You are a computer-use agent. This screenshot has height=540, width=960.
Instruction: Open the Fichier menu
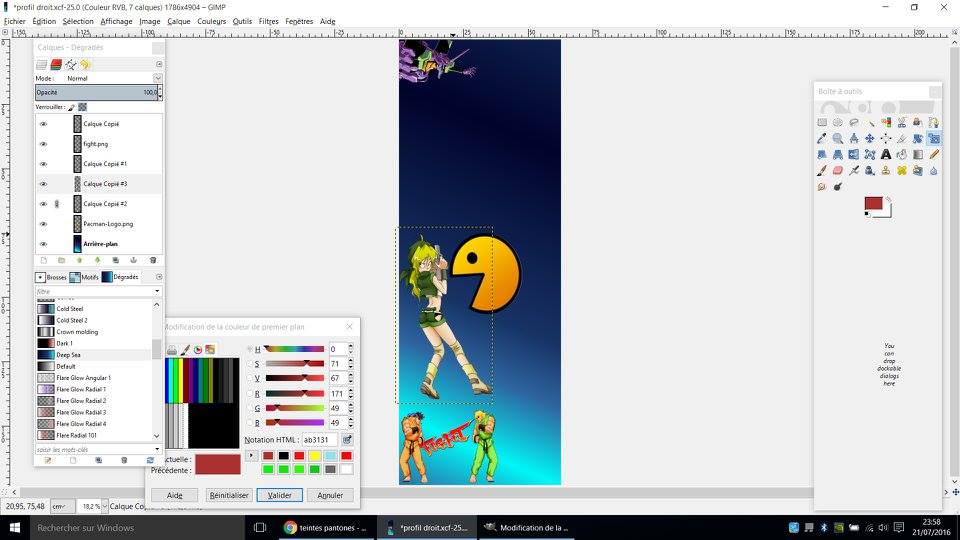[15, 21]
